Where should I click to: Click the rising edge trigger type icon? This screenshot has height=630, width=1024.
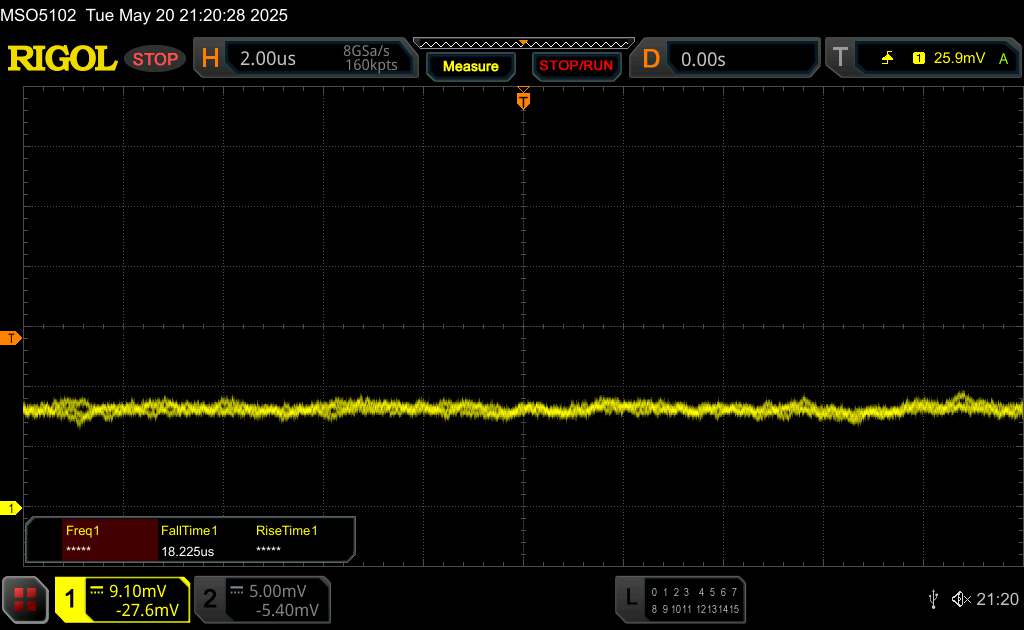[887, 59]
